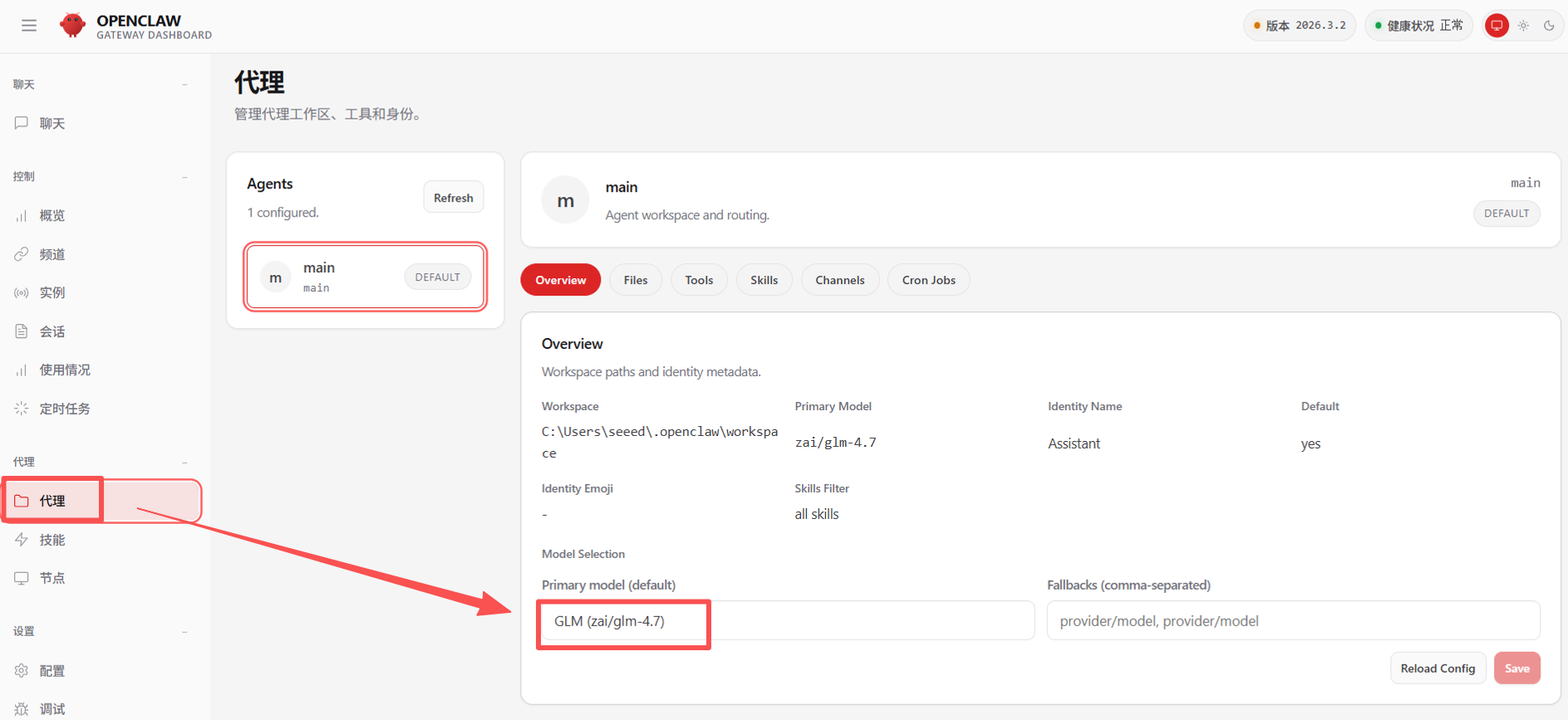Open the 聊天 chat sidebar item
The width and height of the screenshot is (1568, 720).
(x=52, y=124)
